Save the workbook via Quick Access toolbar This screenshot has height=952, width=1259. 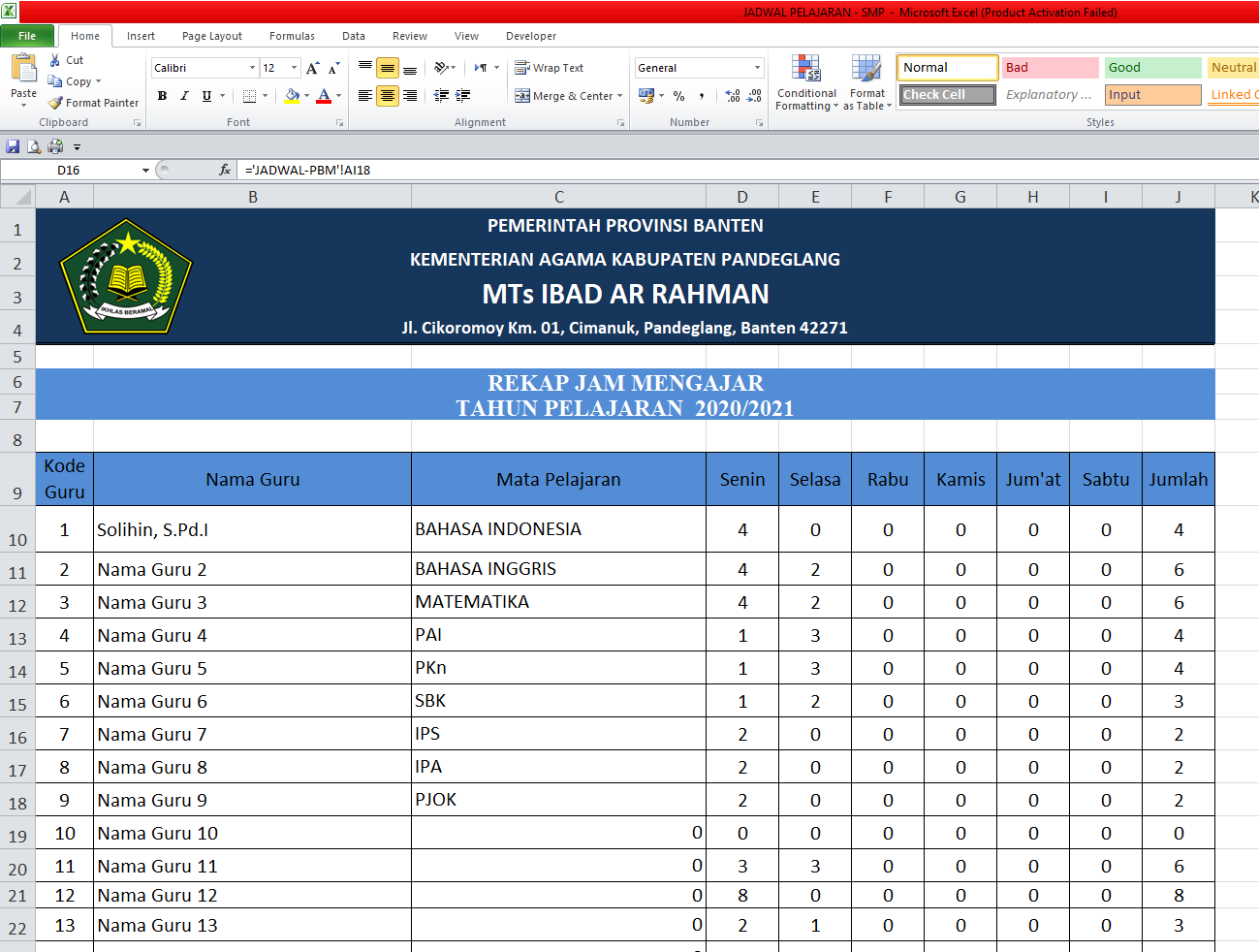pos(13,145)
